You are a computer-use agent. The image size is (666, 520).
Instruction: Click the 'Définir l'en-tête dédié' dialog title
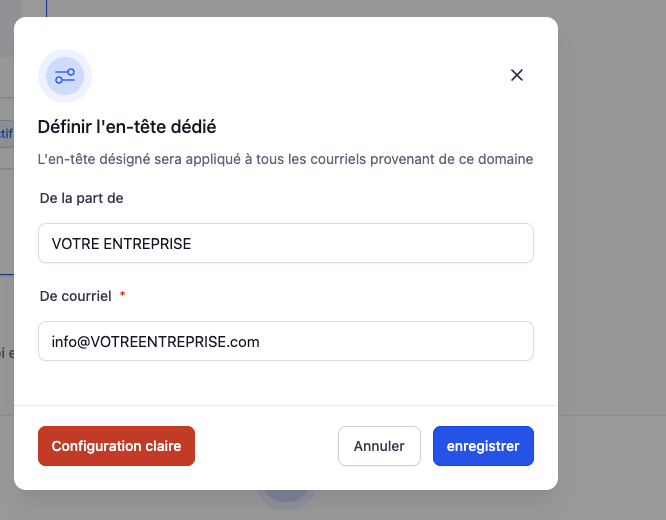tap(127, 127)
